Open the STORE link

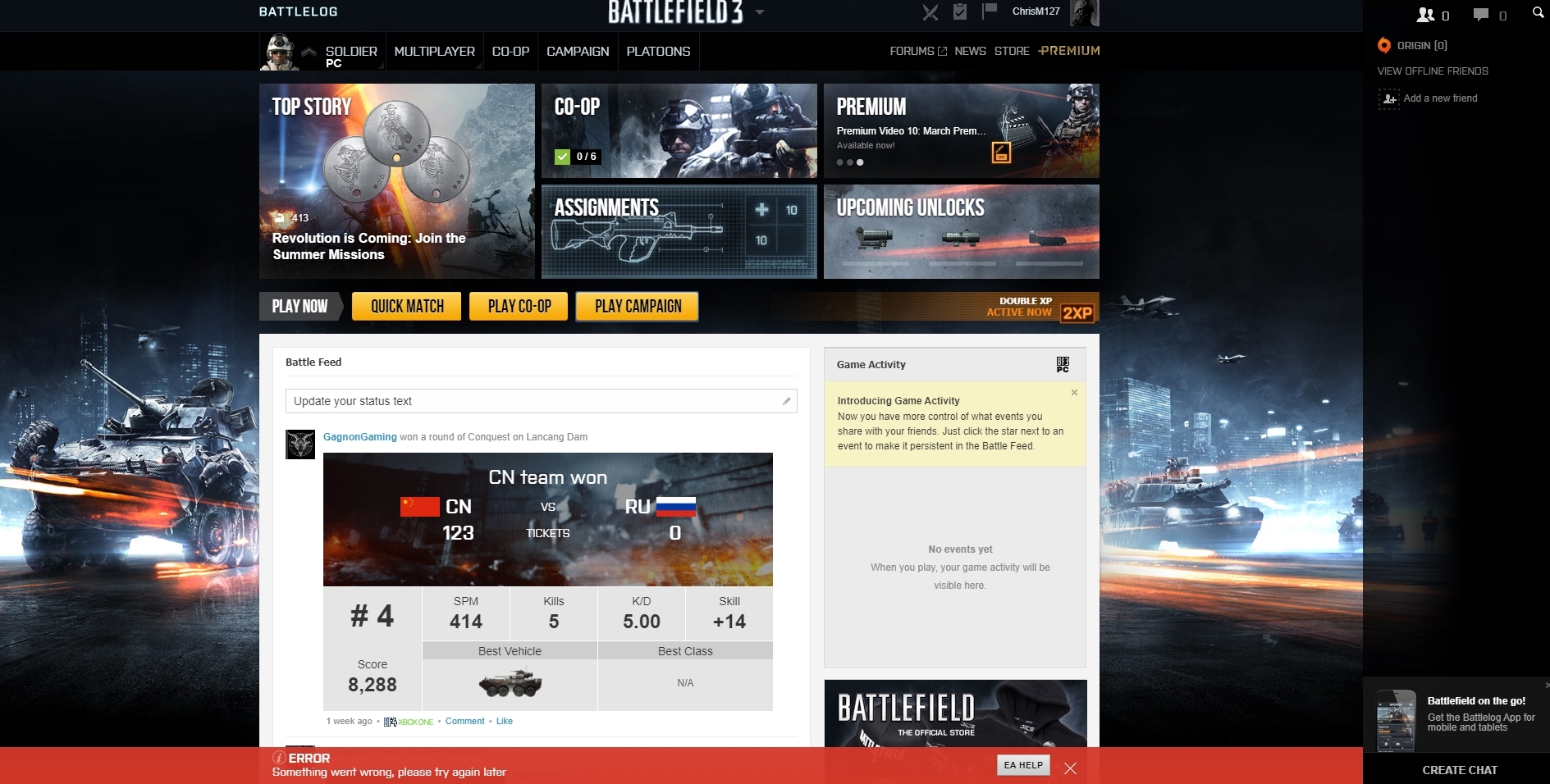tap(1012, 51)
